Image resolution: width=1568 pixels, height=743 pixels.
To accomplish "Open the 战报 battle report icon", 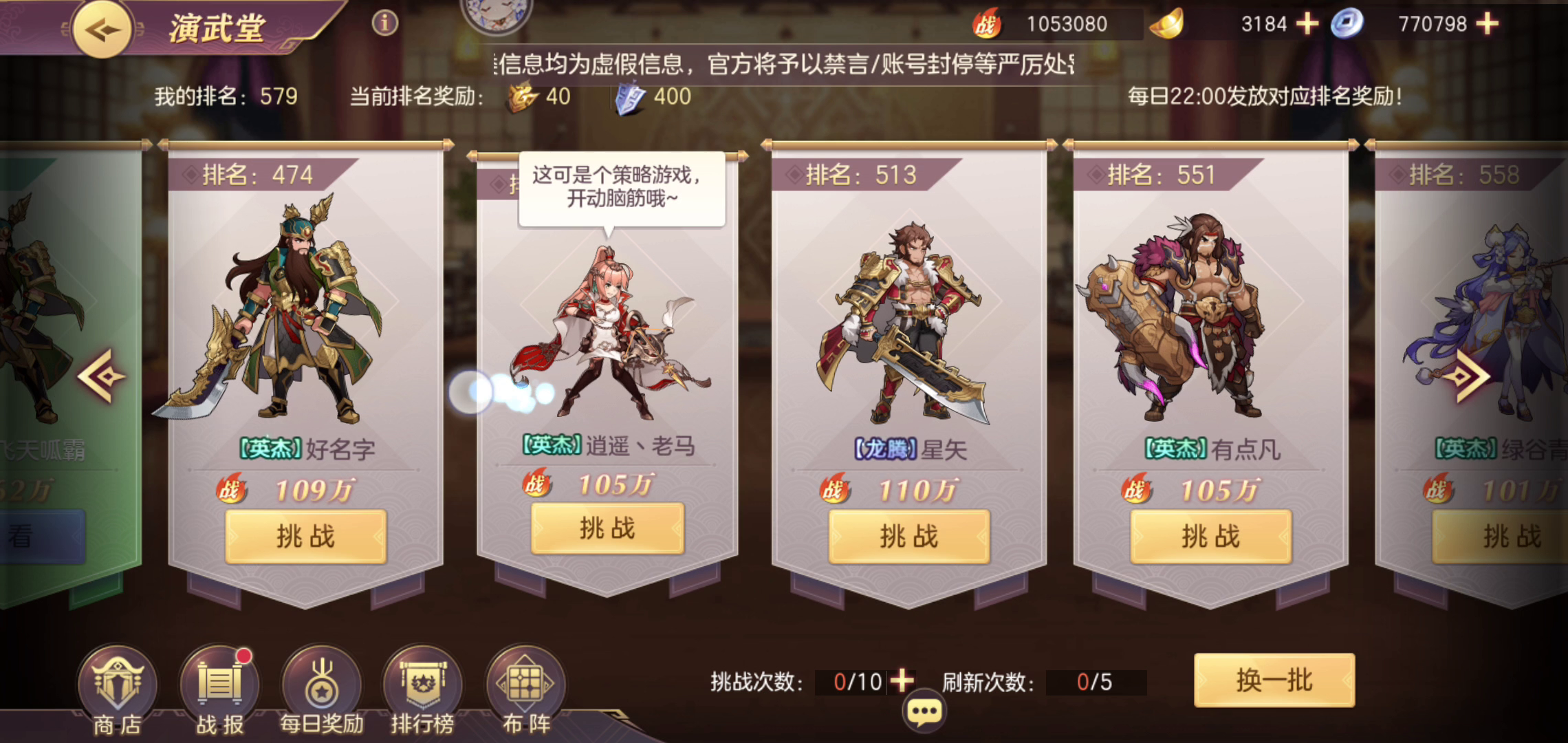I will tap(219, 690).
